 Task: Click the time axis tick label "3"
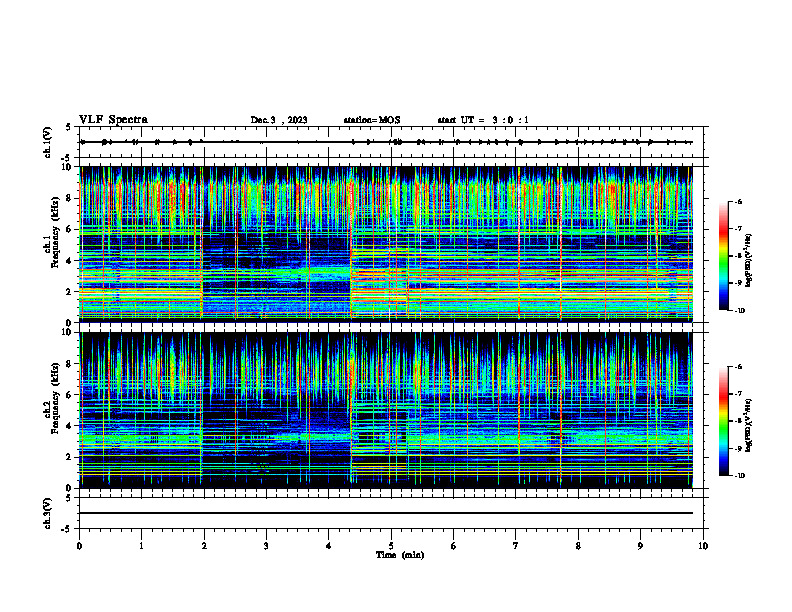(266, 546)
